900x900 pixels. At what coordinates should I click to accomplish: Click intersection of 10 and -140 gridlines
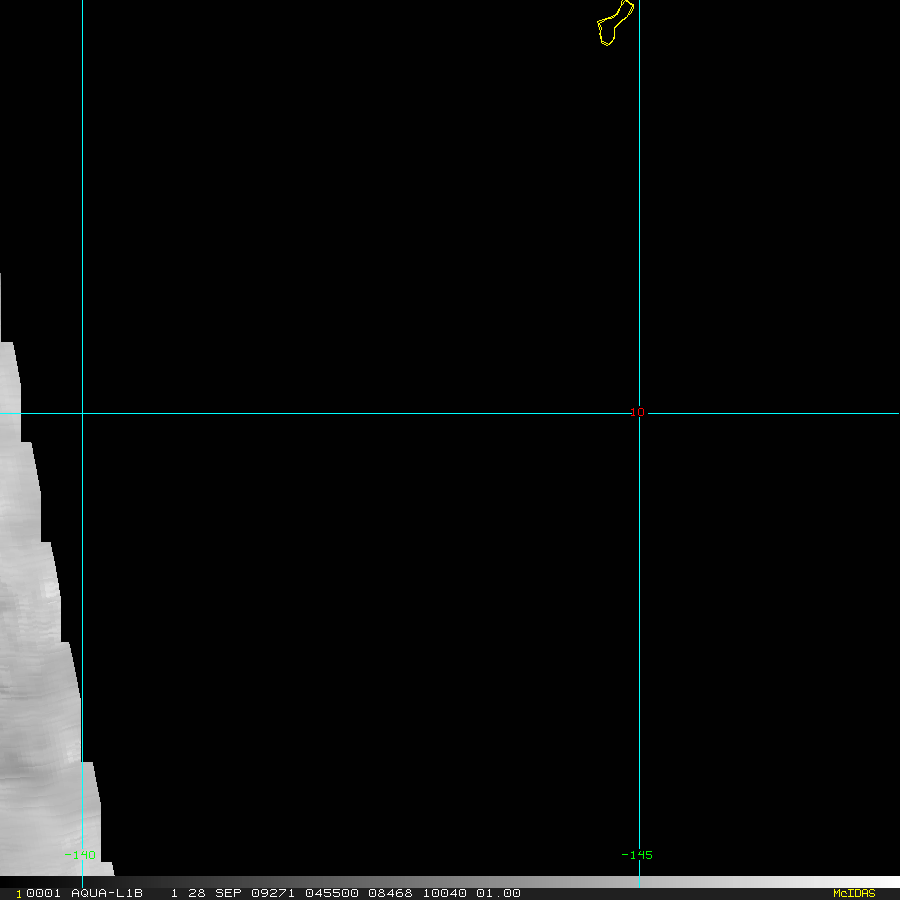coord(83,413)
